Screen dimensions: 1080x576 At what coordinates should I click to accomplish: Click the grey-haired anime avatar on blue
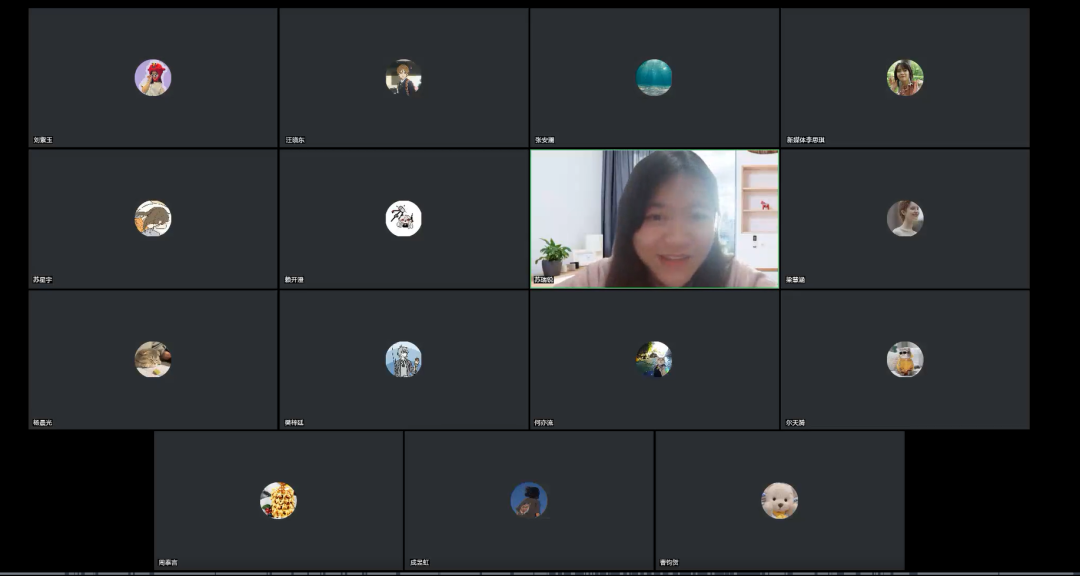[x=404, y=360]
